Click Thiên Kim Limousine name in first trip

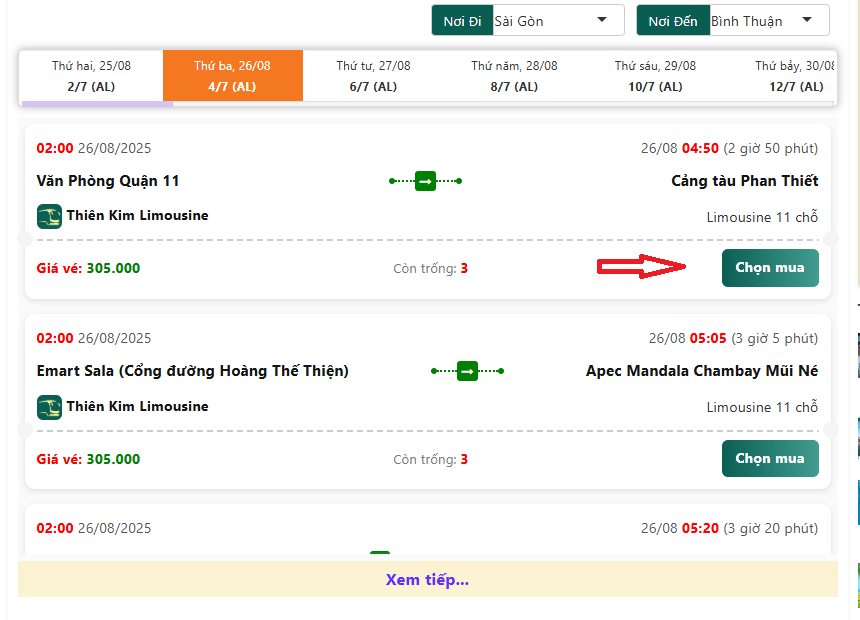(x=137, y=215)
